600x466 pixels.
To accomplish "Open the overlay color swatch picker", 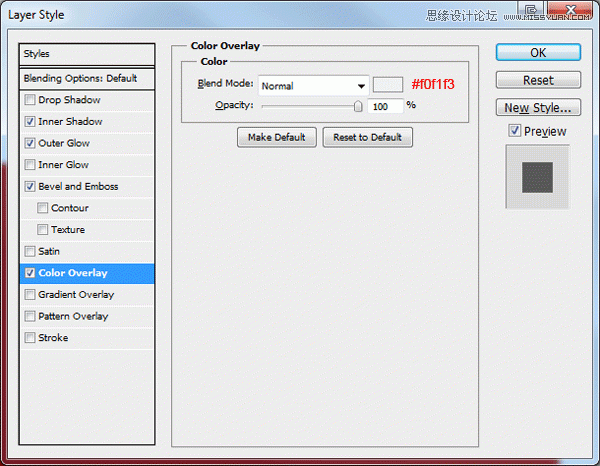I will pos(388,85).
